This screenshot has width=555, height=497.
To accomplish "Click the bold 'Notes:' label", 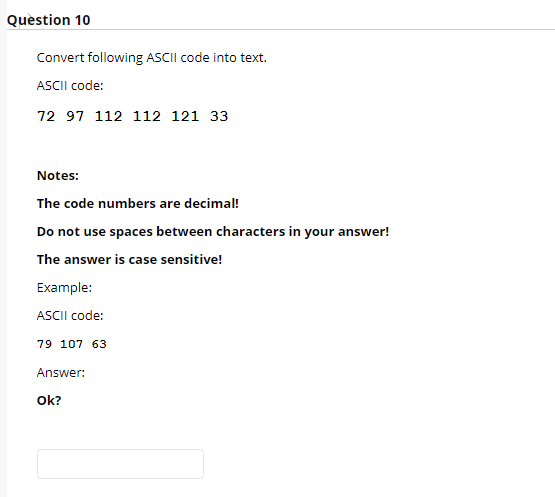I will point(58,176).
